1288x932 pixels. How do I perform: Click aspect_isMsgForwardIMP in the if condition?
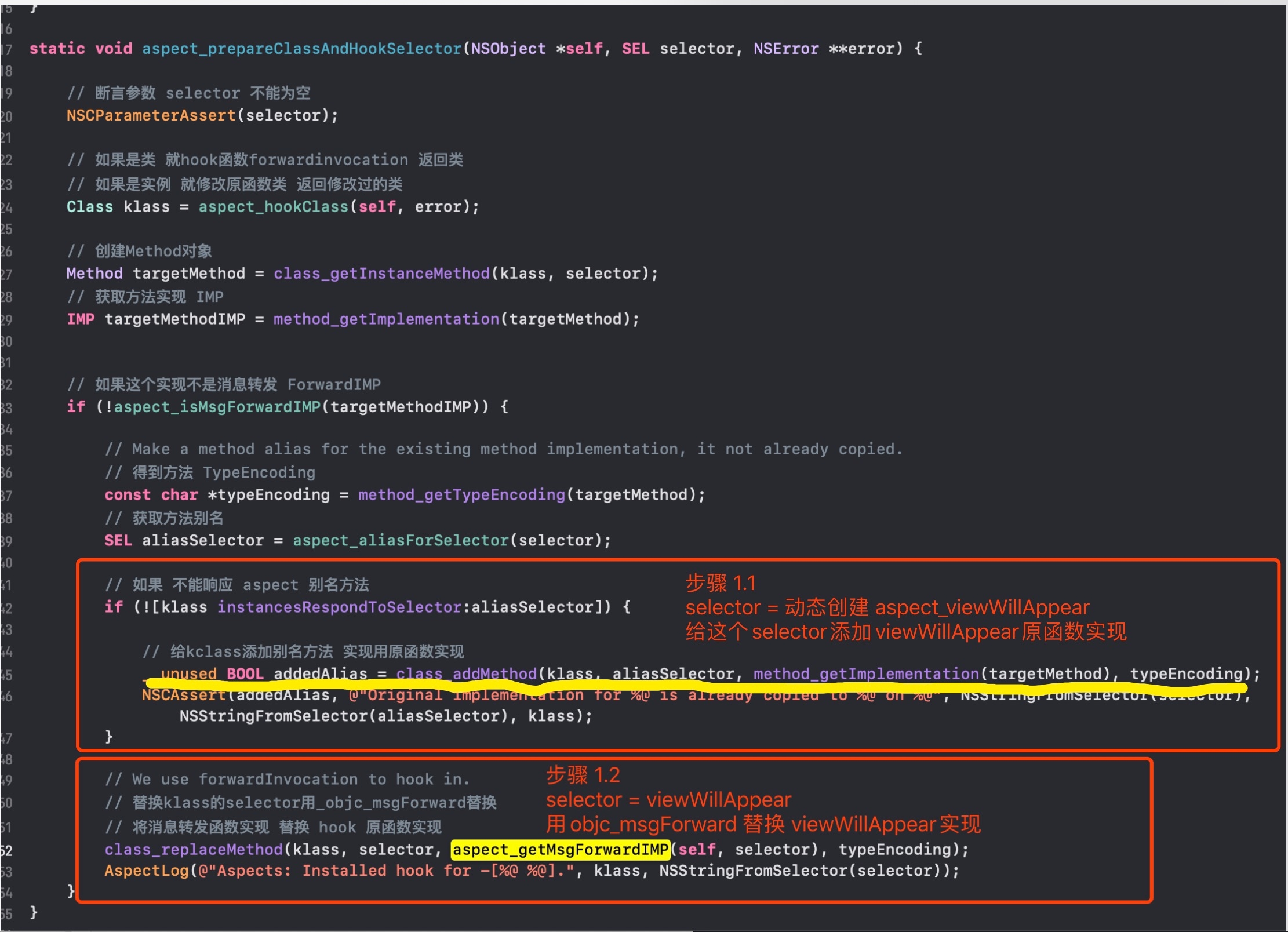point(217,407)
